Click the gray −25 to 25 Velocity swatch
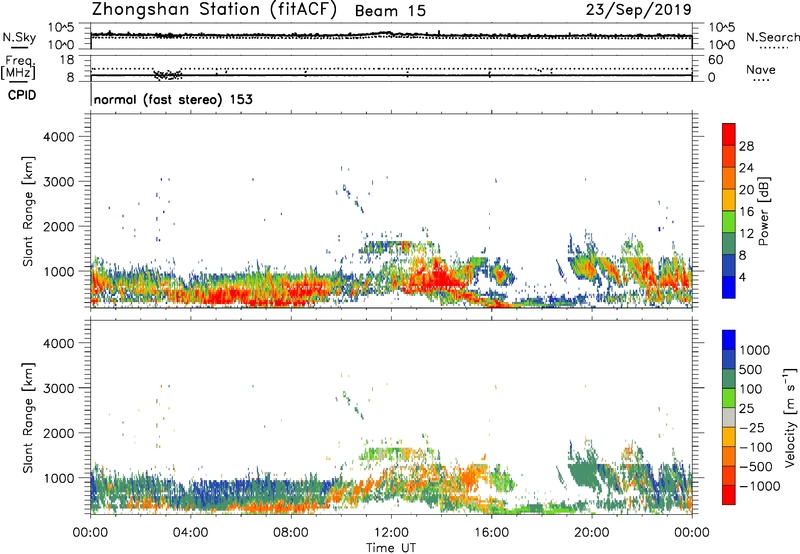Screen dimensions: 800x554 coord(729,417)
